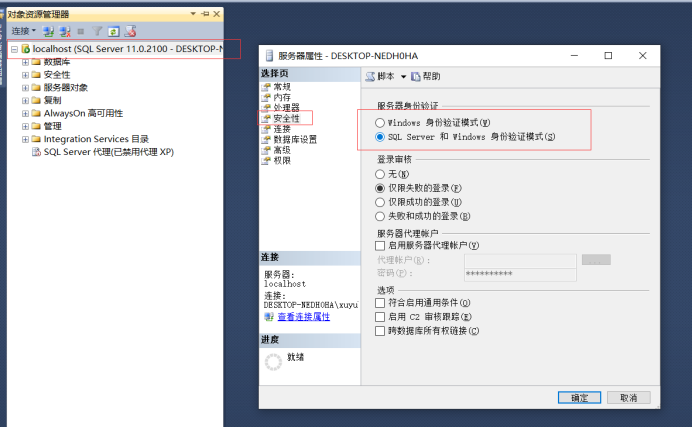Screen dimensions: 692x428
Task: Open 查看连接属性 link
Action: [304, 317]
